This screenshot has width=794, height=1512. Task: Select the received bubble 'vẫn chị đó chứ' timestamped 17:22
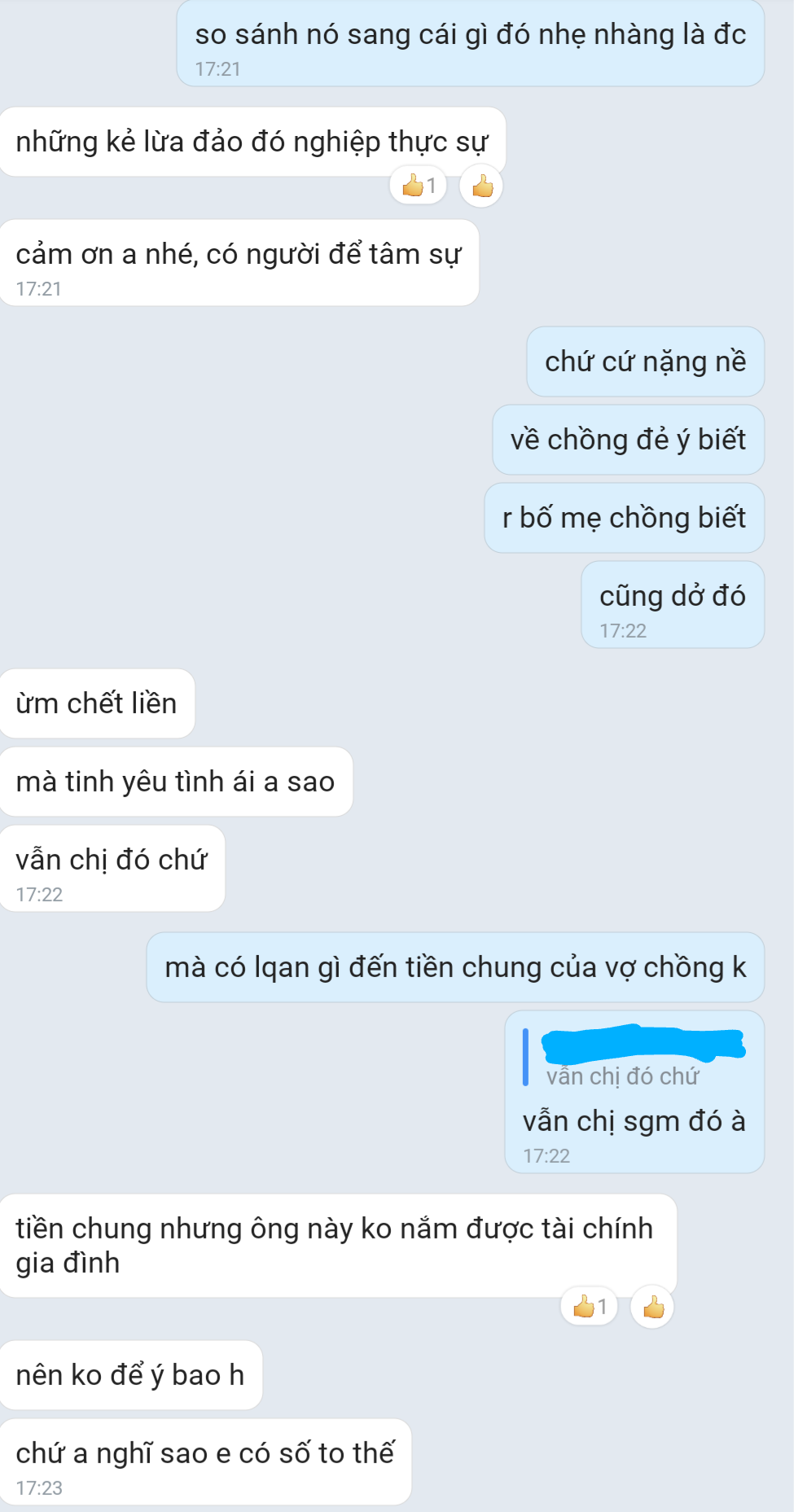[112, 869]
